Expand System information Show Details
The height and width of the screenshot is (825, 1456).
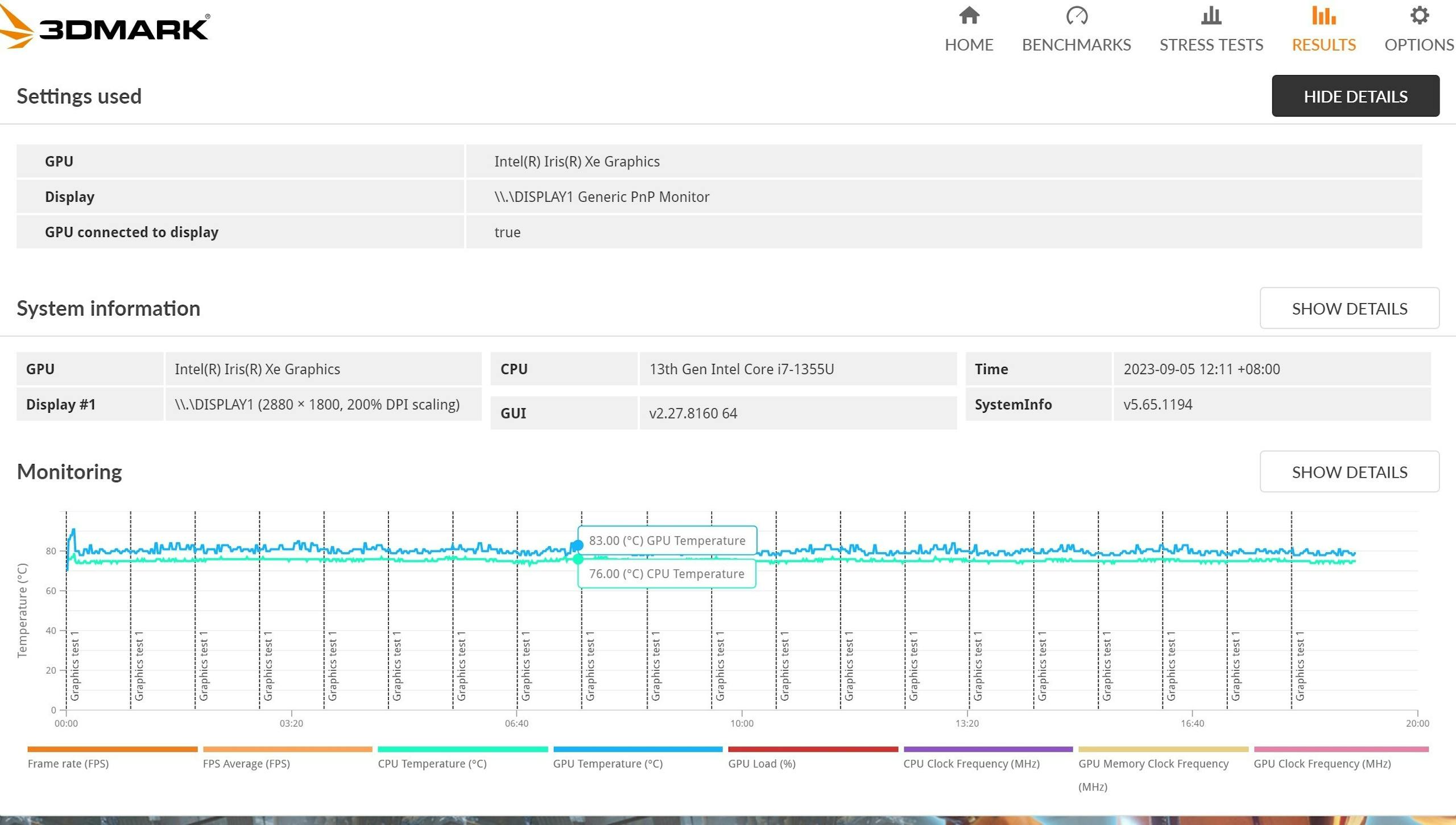(x=1349, y=308)
